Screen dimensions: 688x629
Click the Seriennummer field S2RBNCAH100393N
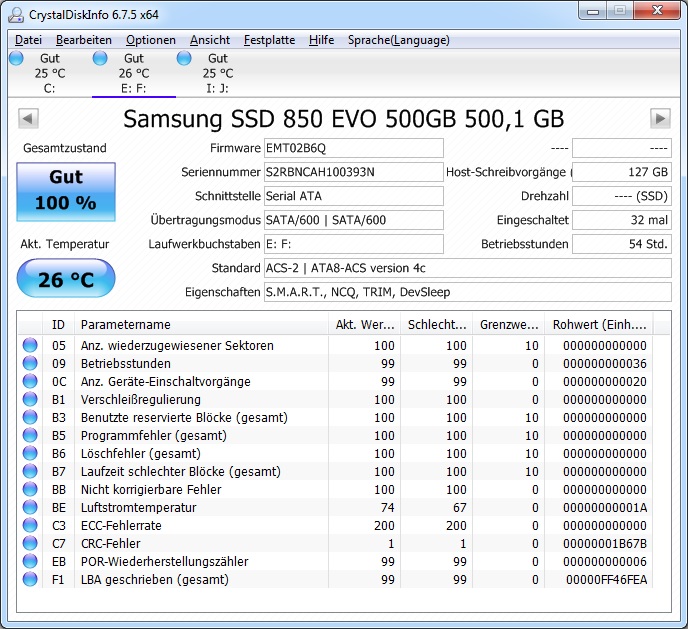(x=354, y=172)
